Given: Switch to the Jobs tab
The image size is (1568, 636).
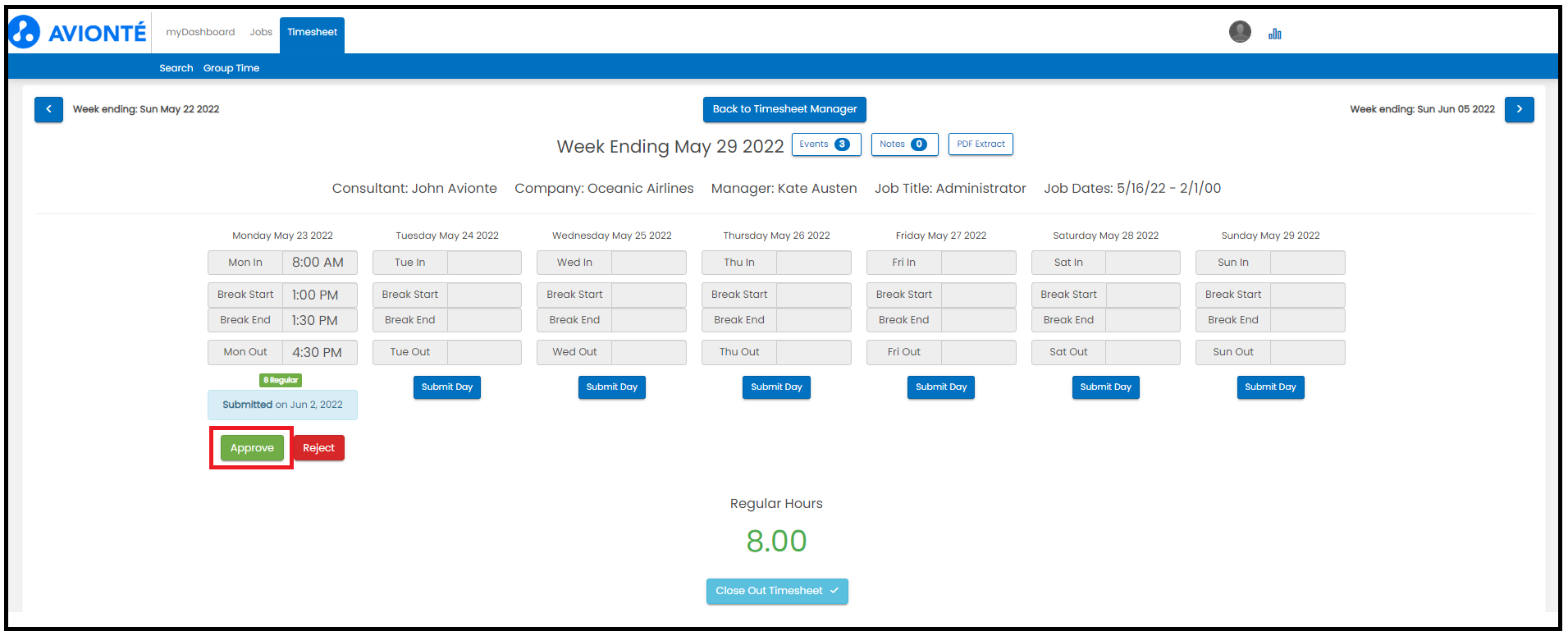Looking at the screenshot, I should (x=261, y=32).
